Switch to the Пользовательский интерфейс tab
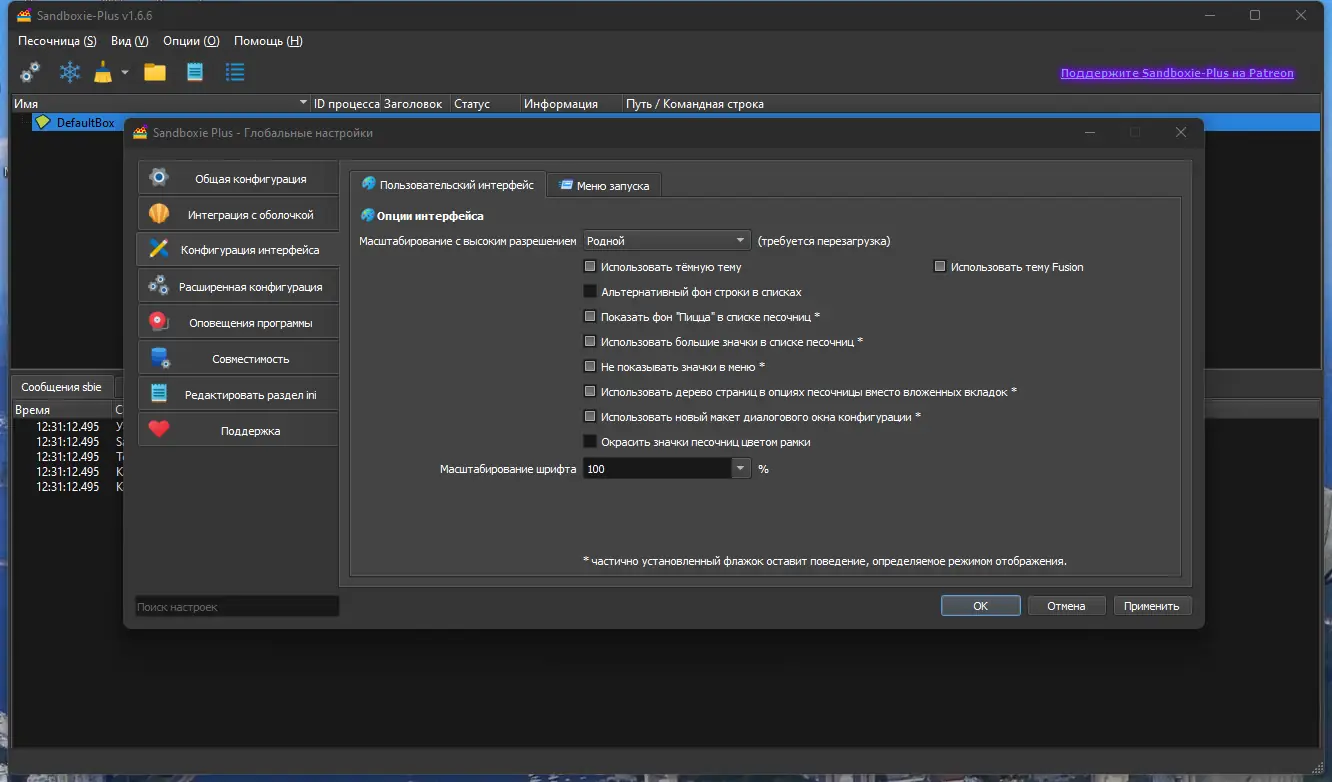 pos(447,185)
